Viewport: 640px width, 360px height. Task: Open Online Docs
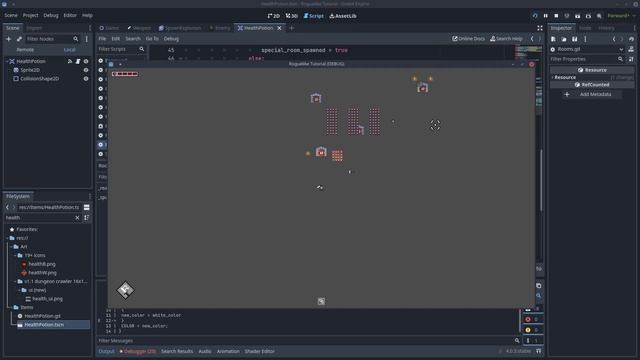[x=468, y=39]
